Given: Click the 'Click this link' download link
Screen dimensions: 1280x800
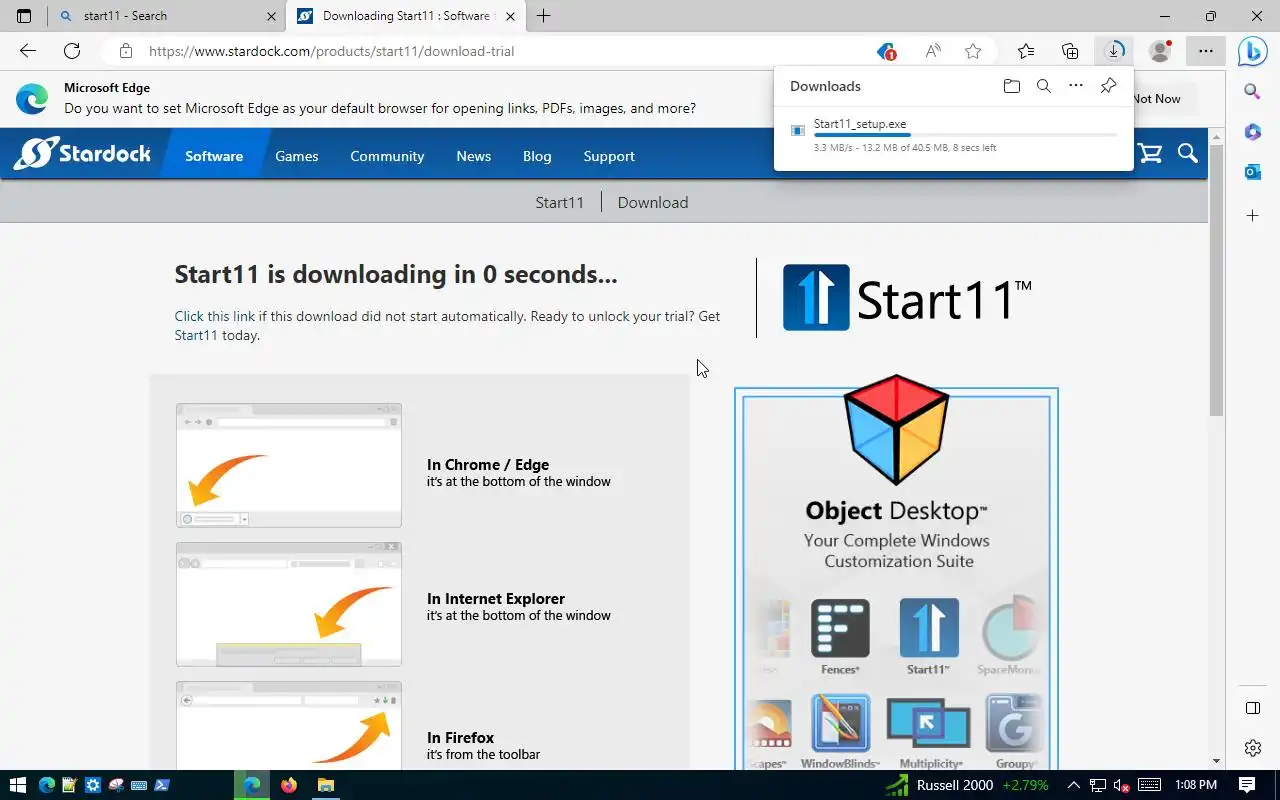Looking at the screenshot, I should [215, 316].
